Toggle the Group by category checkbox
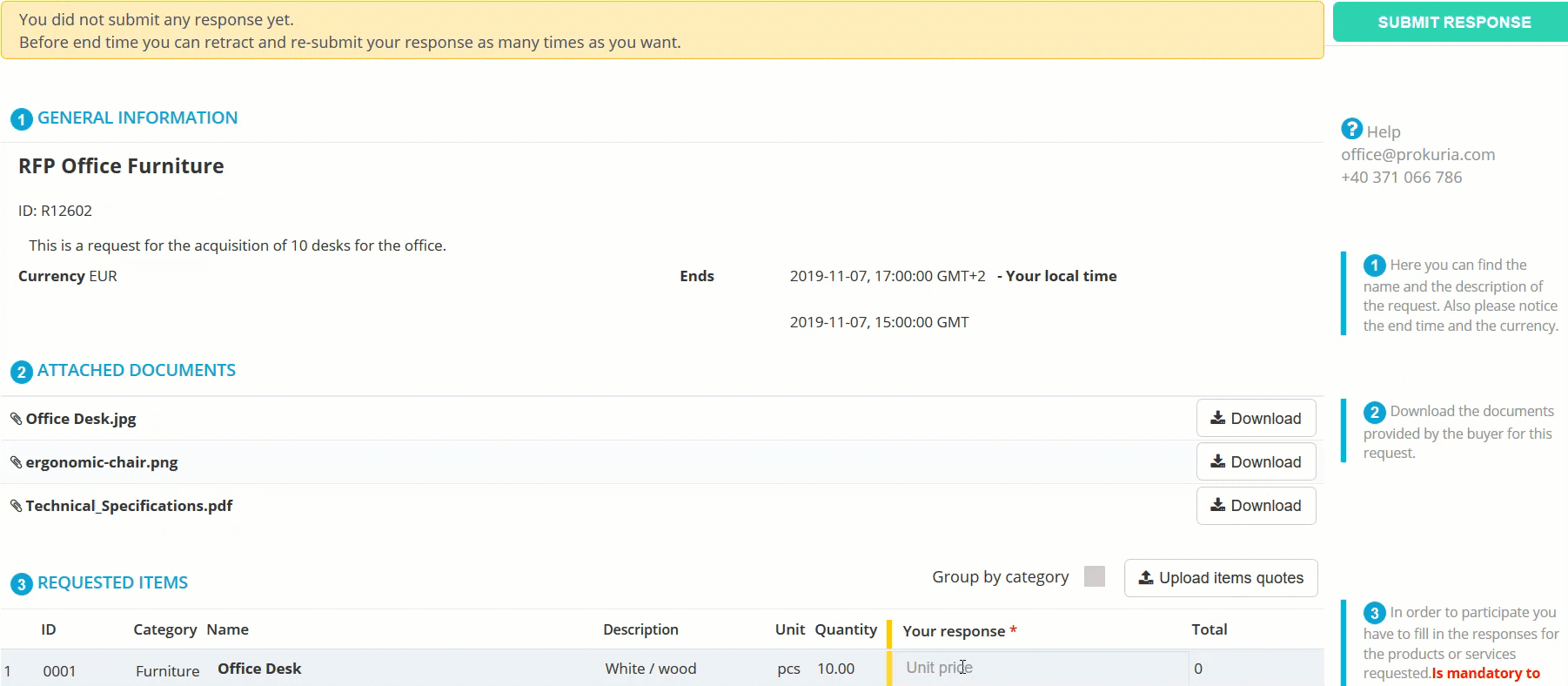Viewport: 1568px width, 686px height. pos(1095,576)
